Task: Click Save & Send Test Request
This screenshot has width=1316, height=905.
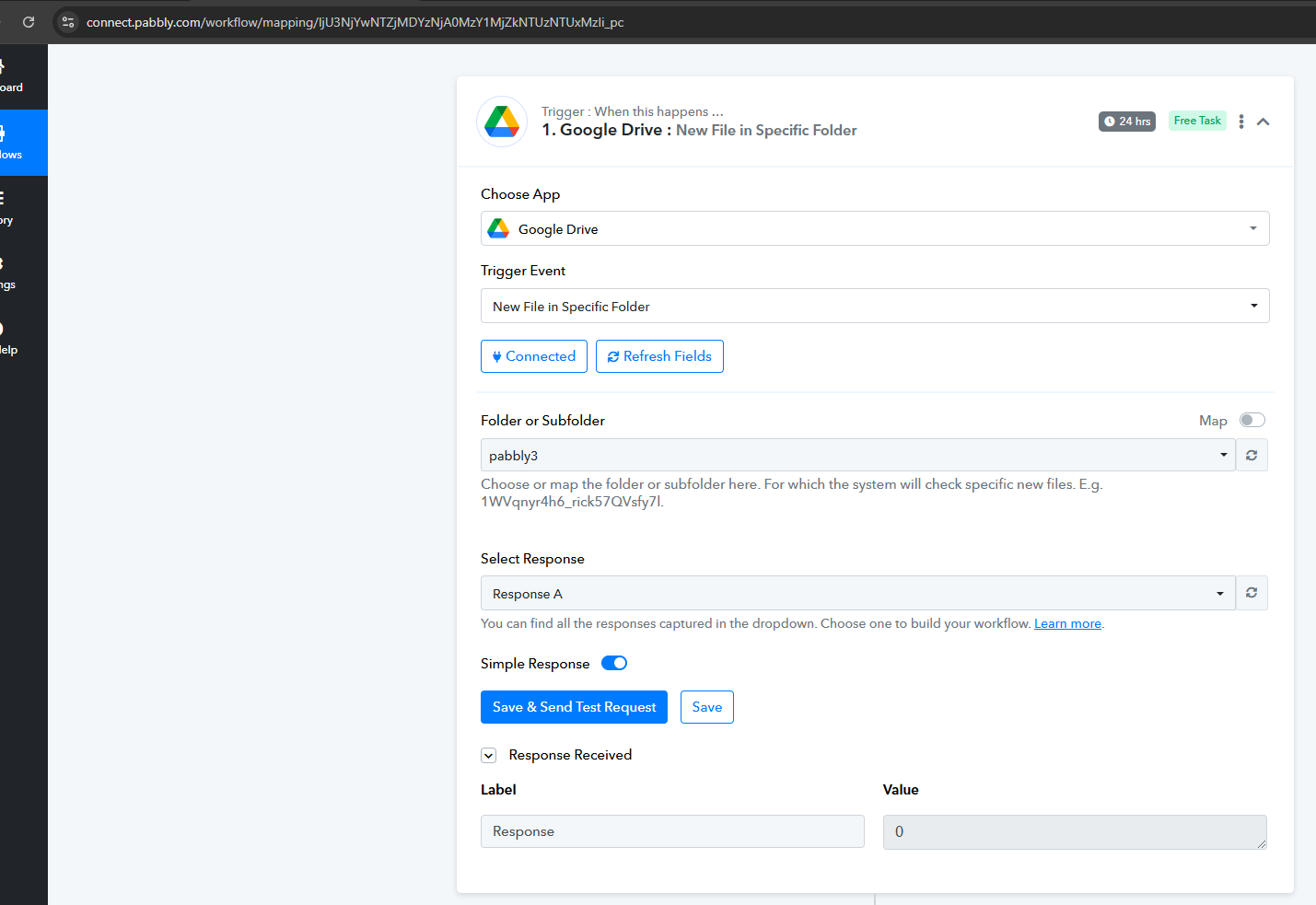Action: coord(574,707)
